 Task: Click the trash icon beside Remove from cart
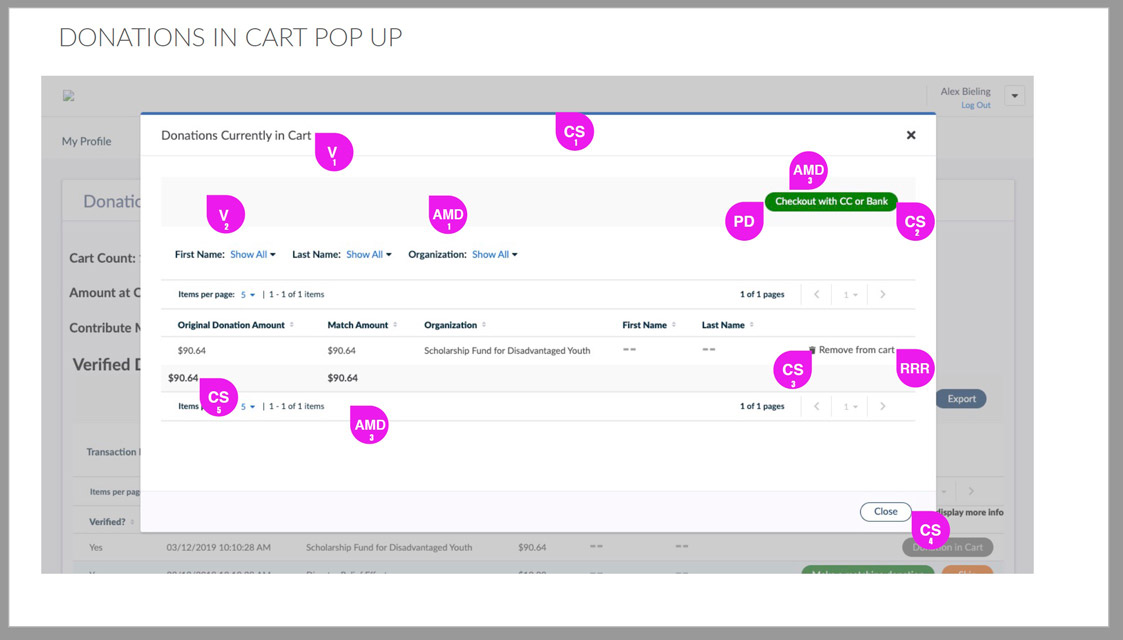coord(812,350)
